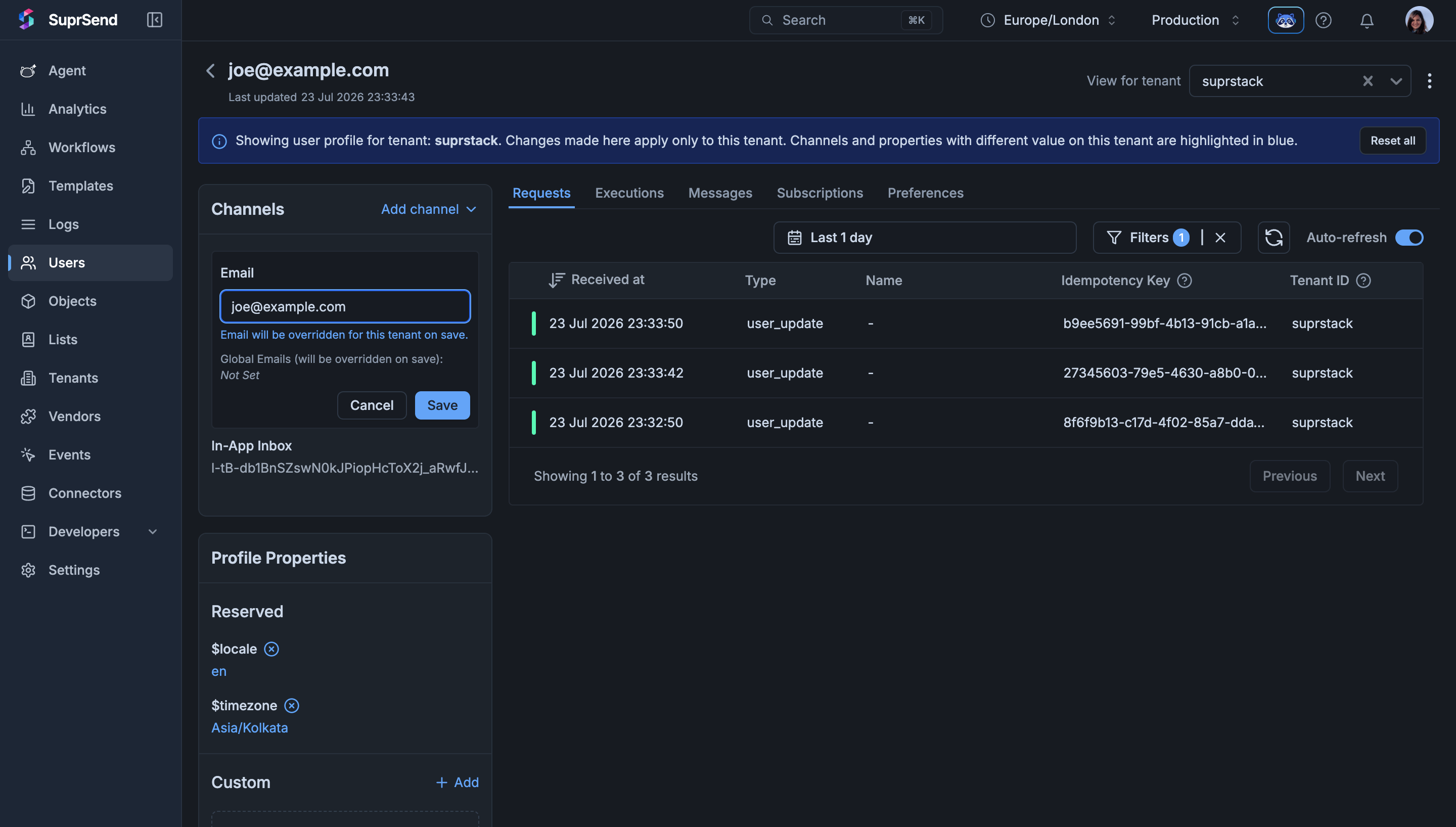The height and width of the screenshot is (827, 1456).
Task: Click Next pagination button
Action: coord(1370,476)
